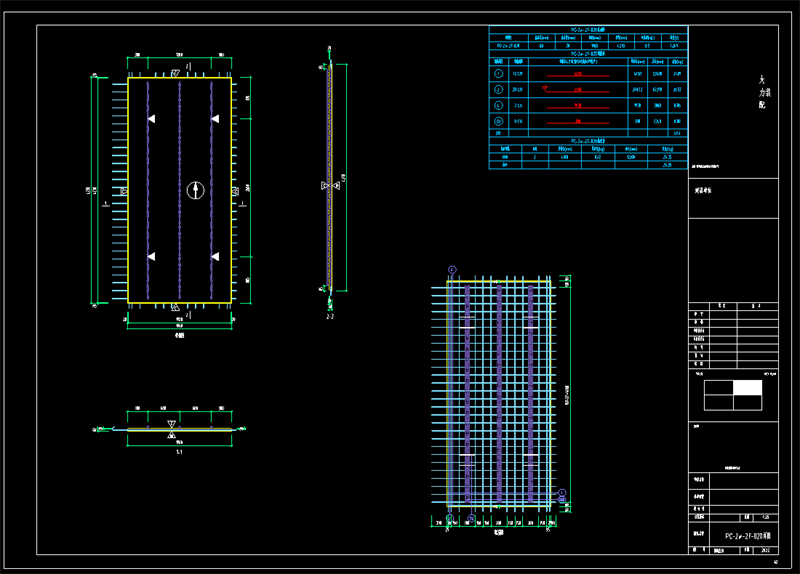Select the section triangle at plan view top edge
Screen dimensions: 800x574
coord(175,73)
